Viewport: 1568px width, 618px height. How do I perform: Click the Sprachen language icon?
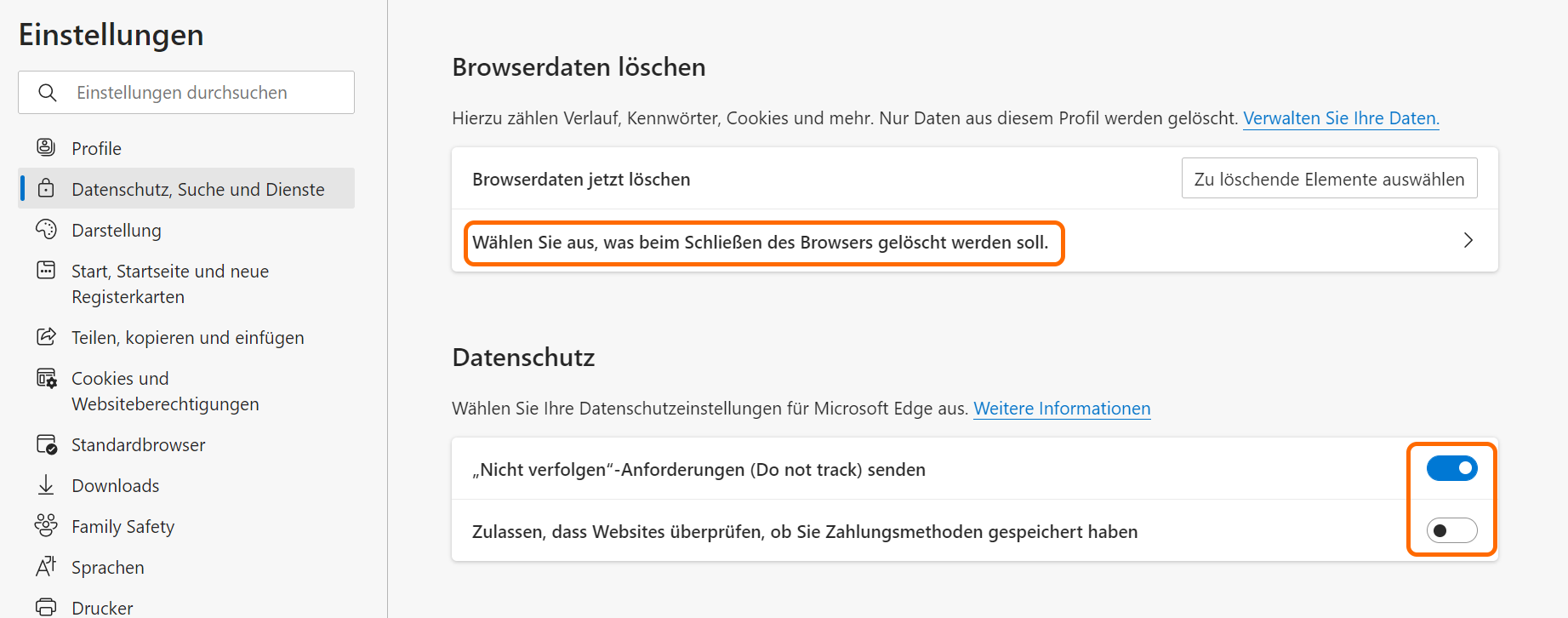pyautogui.click(x=46, y=567)
